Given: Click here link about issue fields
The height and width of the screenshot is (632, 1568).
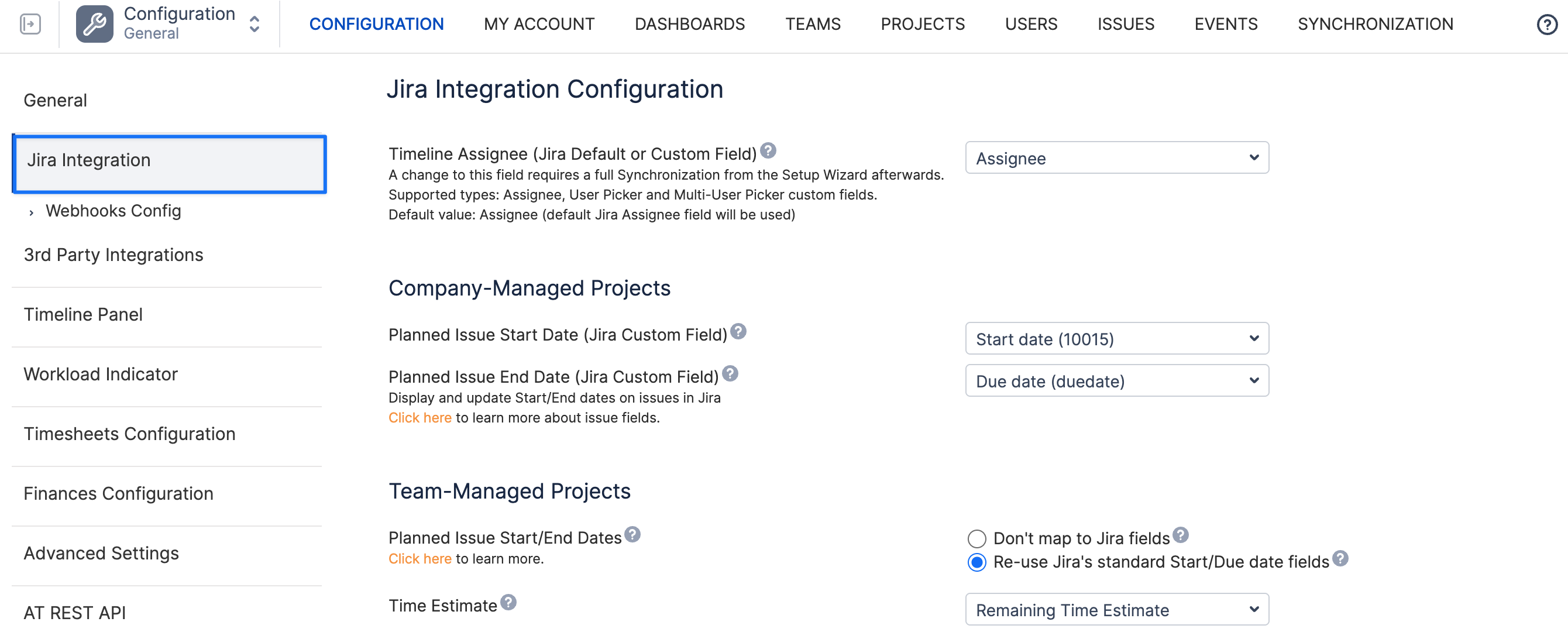Looking at the screenshot, I should pyautogui.click(x=419, y=418).
